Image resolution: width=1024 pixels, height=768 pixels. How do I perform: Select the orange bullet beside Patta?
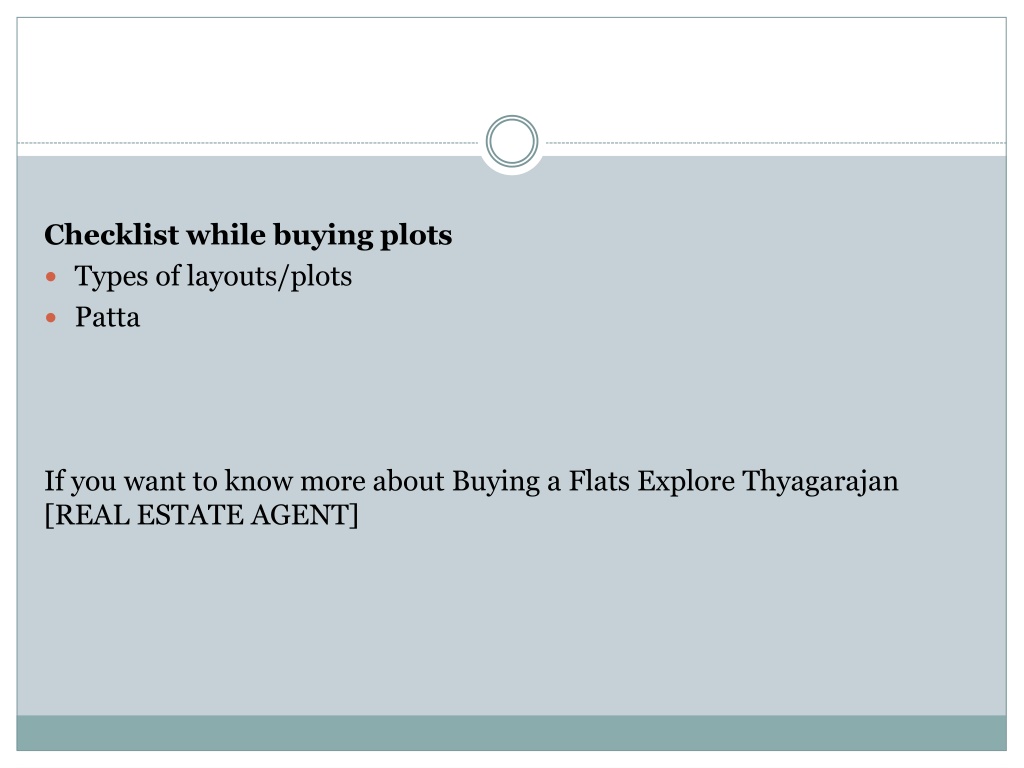pos(51,318)
